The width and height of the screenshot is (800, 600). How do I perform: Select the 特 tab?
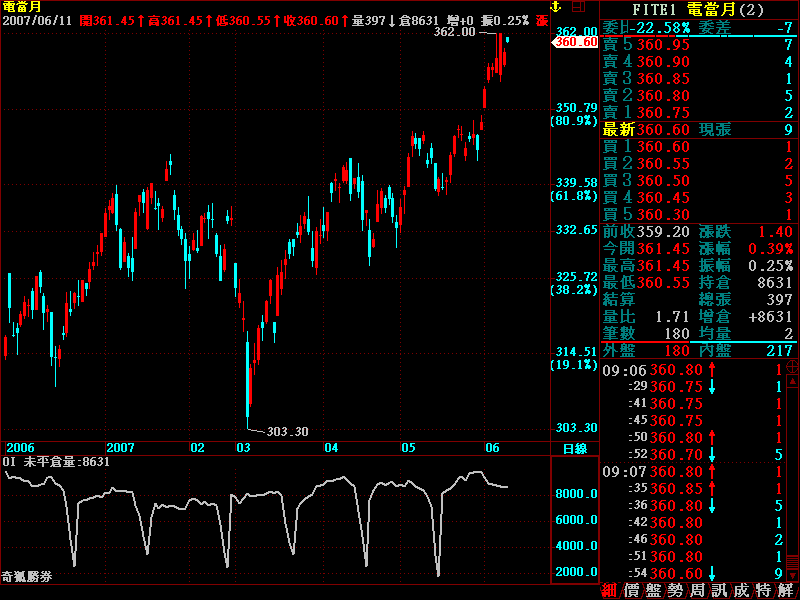[763, 590]
